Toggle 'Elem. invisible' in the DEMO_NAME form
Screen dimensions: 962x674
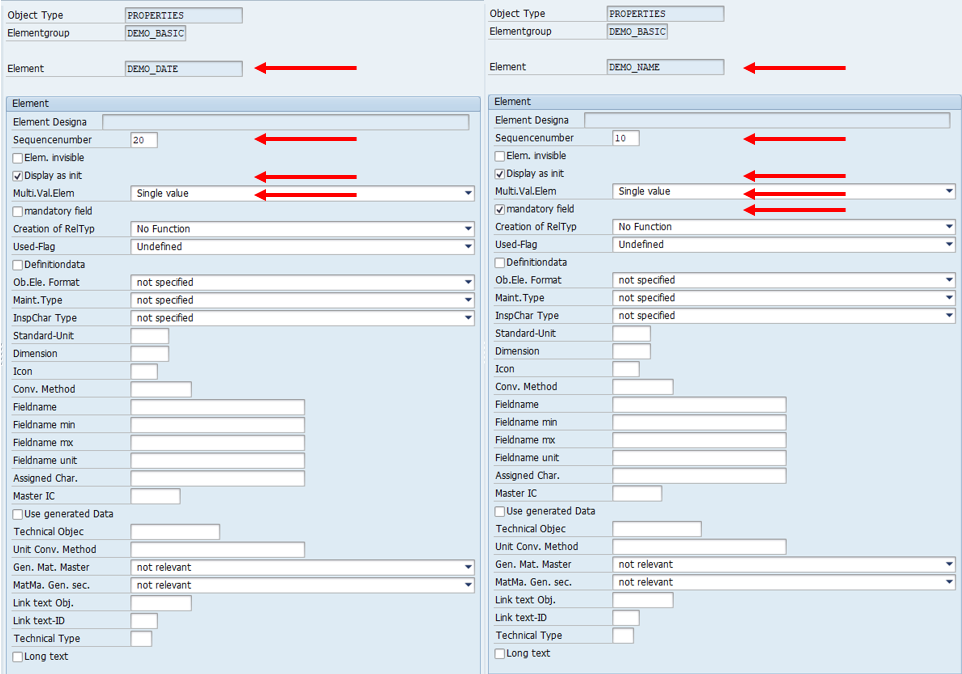pyautogui.click(x=500, y=156)
